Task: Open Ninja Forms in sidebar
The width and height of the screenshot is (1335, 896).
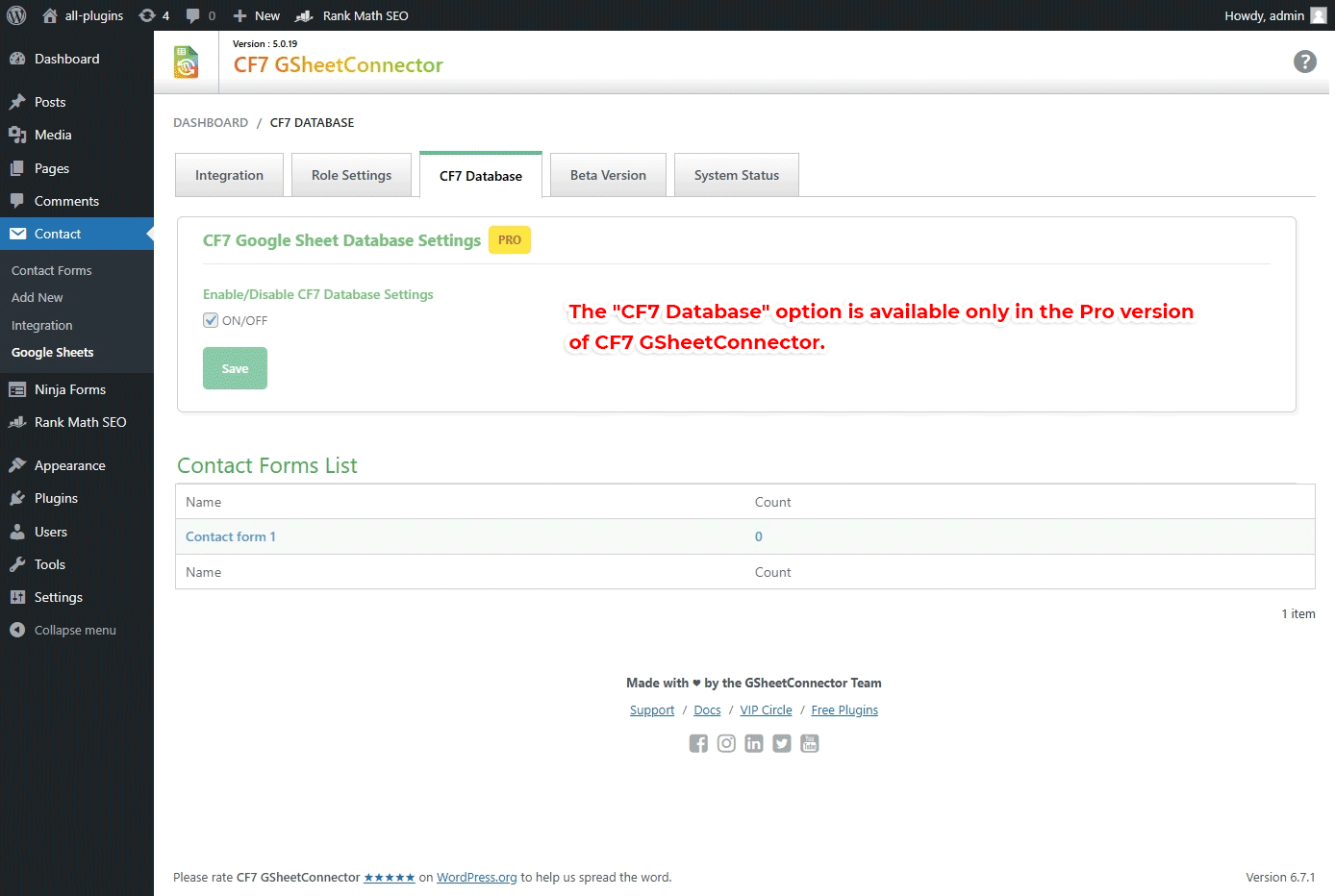Action: (x=77, y=389)
